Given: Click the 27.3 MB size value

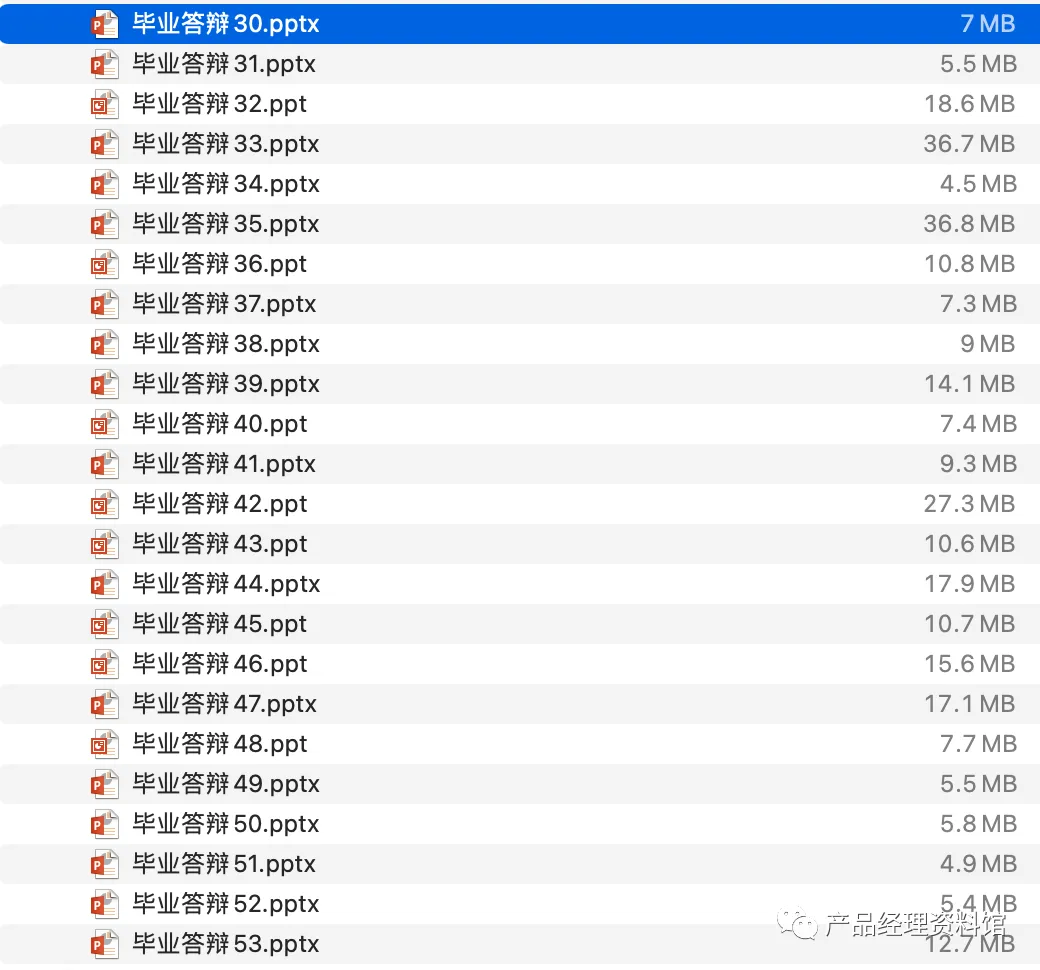Looking at the screenshot, I should pos(969,504).
